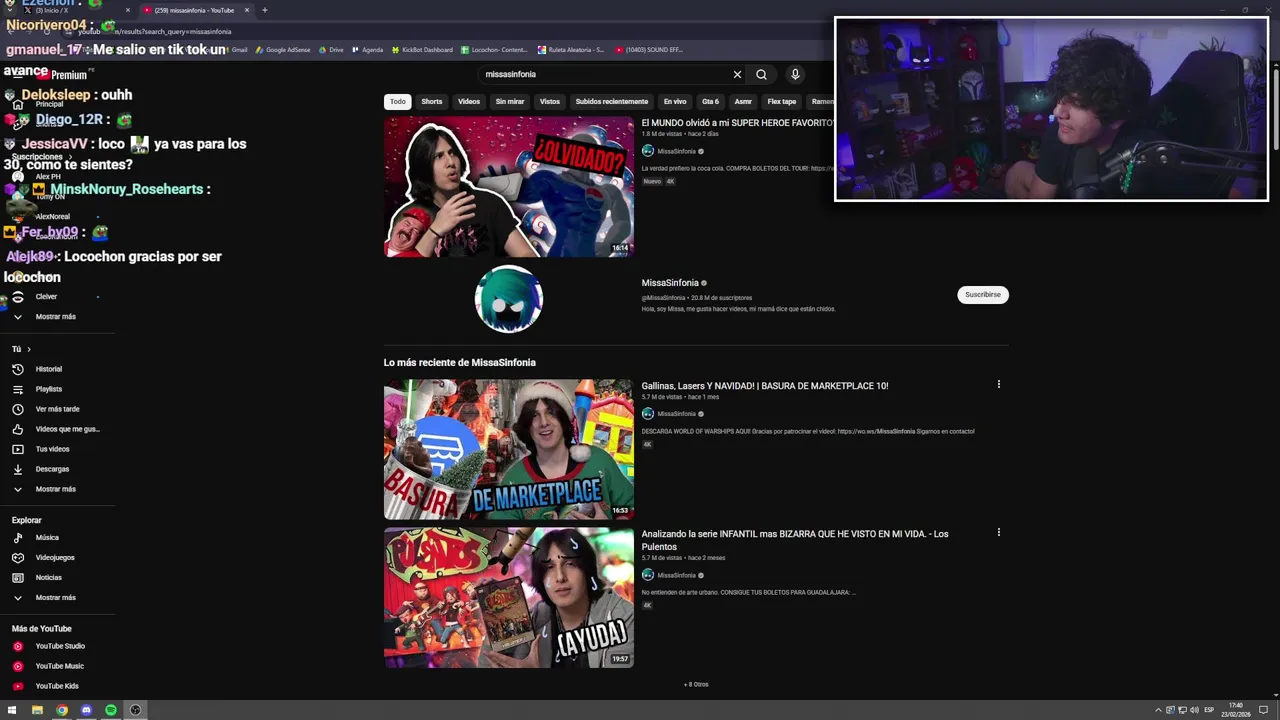The image size is (1280, 720).
Task: Open OBS Studio from the taskbar
Action: 135,710
